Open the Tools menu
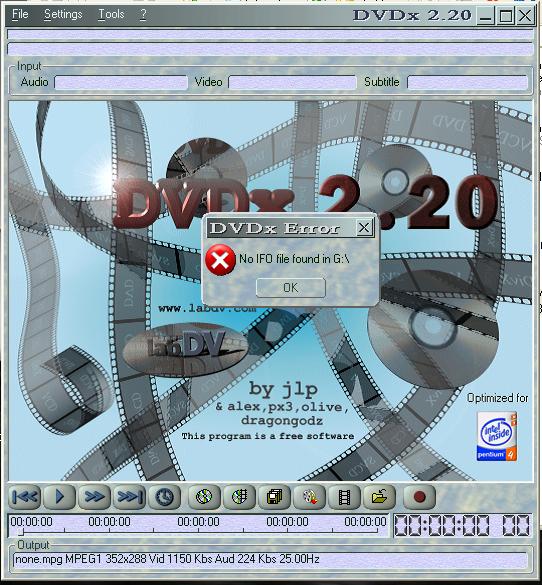The image size is (542, 585). click(x=111, y=14)
